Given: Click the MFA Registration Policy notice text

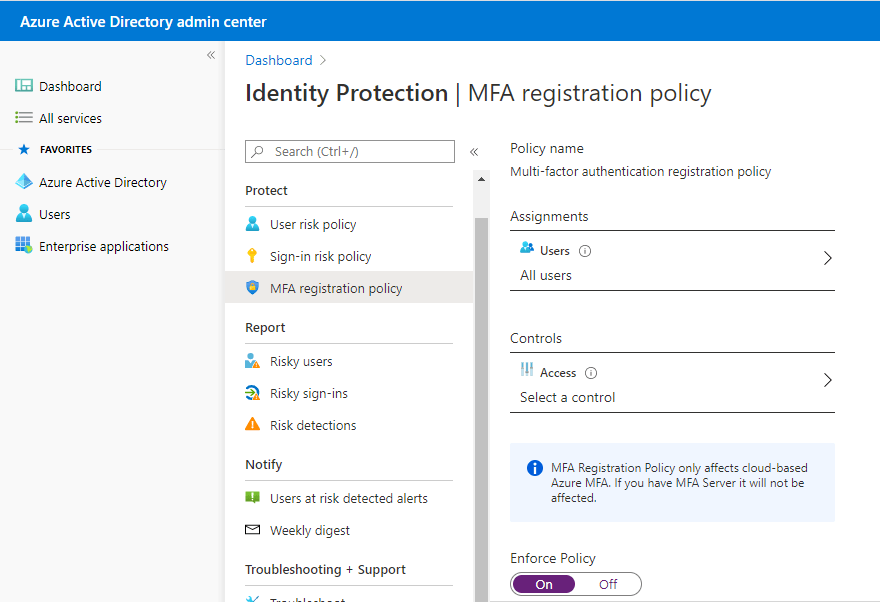Looking at the screenshot, I should click(679, 482).
